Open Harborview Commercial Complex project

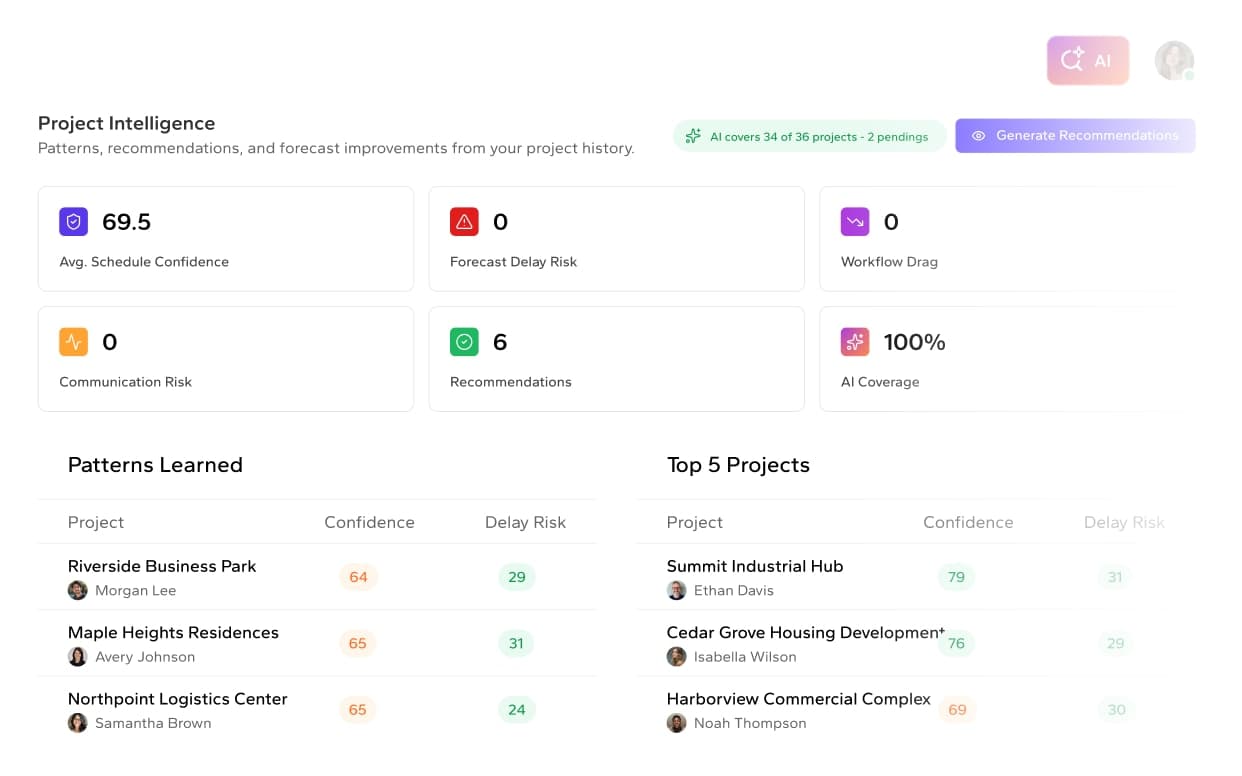(x=798, y=698)
